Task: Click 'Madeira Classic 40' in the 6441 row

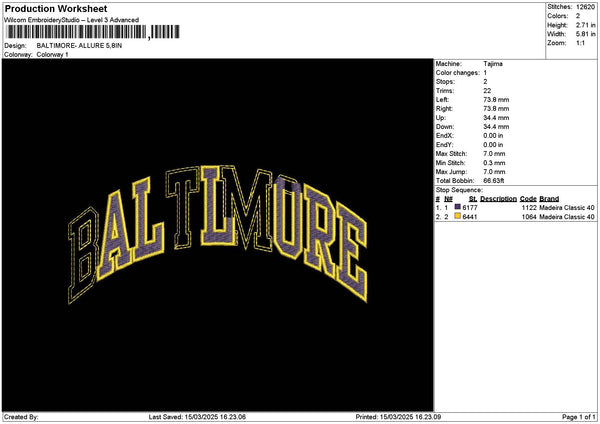Action: point(567,217)
